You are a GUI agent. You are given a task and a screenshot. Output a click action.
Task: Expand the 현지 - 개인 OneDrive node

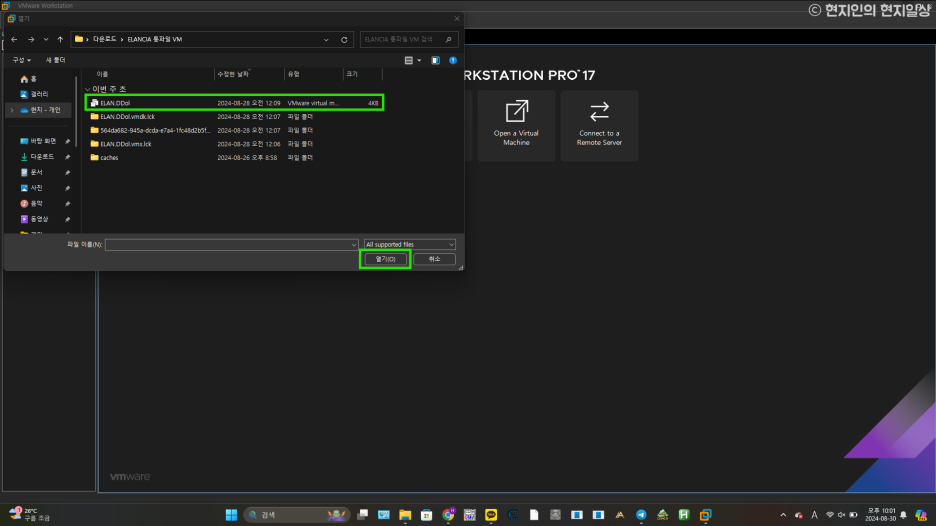12,110
